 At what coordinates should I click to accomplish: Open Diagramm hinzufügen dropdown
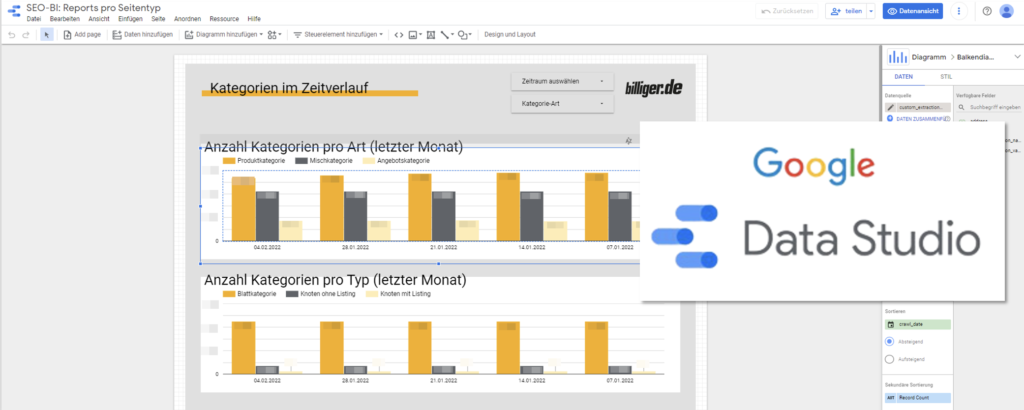click(224, 35)
